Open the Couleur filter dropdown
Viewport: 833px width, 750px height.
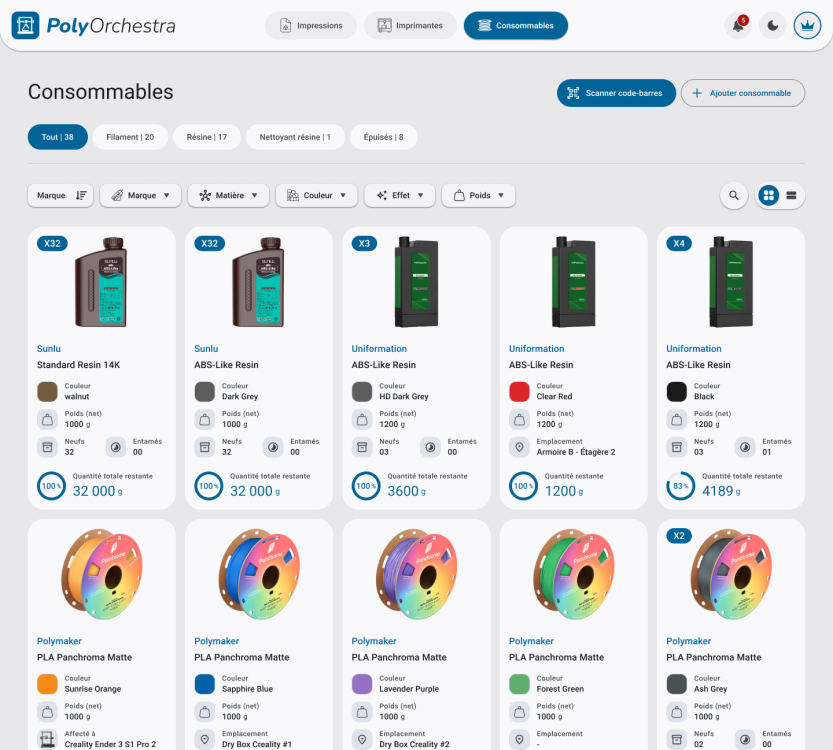pos(317,195)
